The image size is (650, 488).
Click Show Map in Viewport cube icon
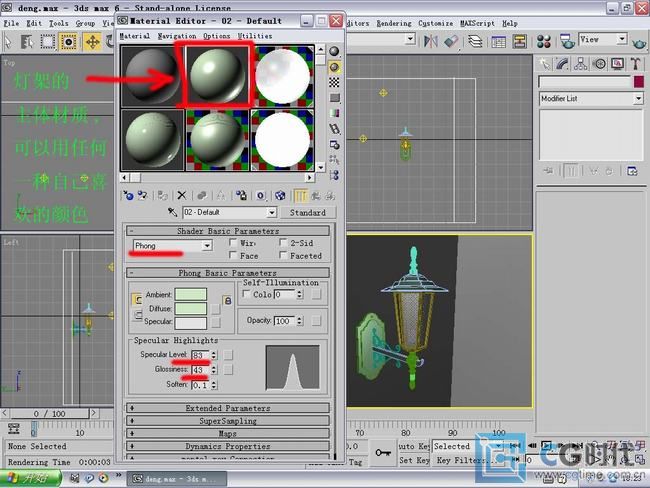tap(280, 195)
